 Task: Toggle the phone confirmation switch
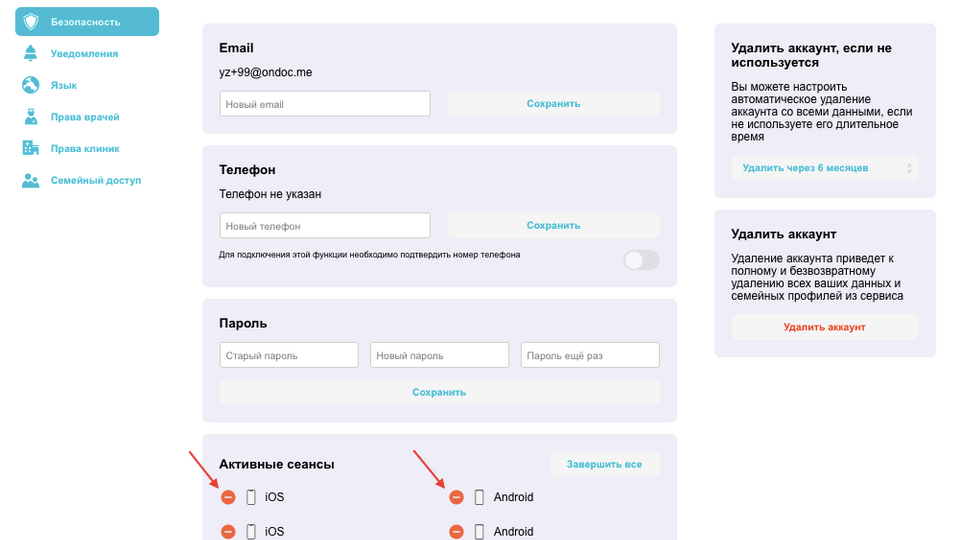641,260
